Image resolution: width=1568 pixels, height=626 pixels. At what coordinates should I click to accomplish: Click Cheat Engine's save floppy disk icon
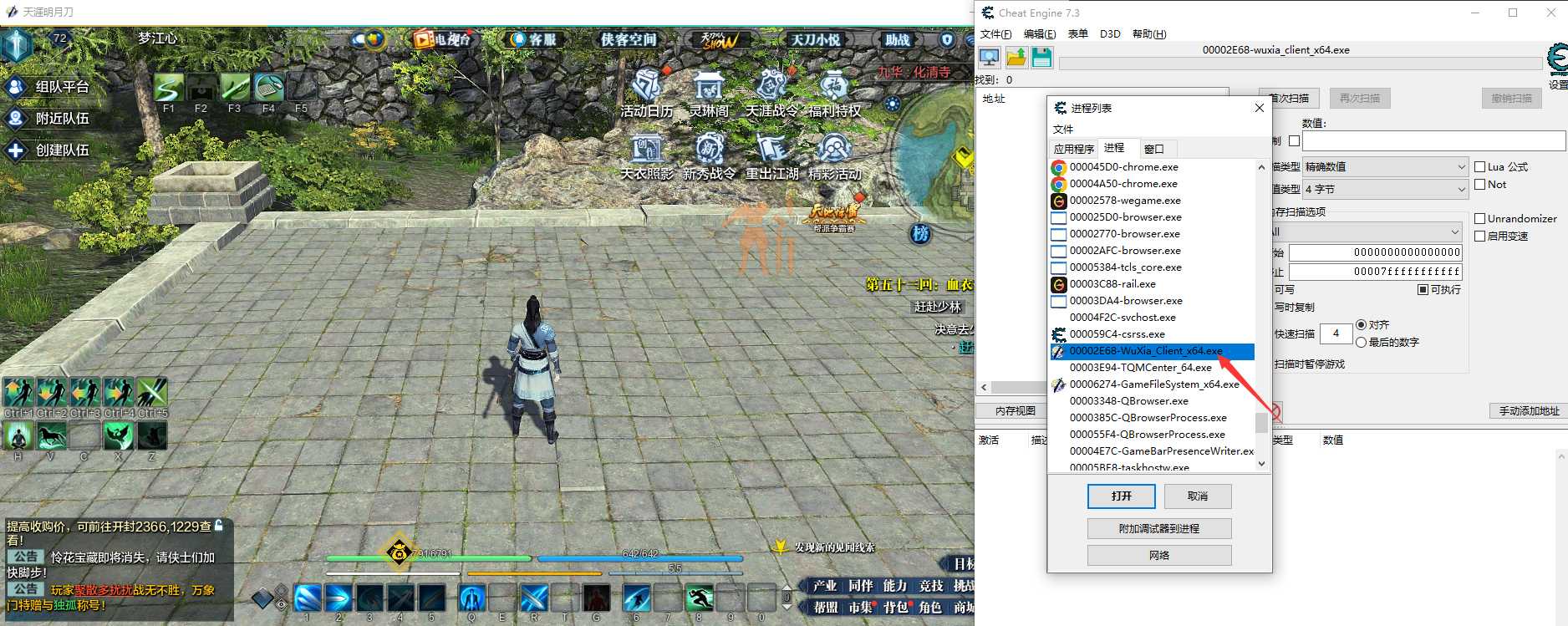pos(1041,57)
